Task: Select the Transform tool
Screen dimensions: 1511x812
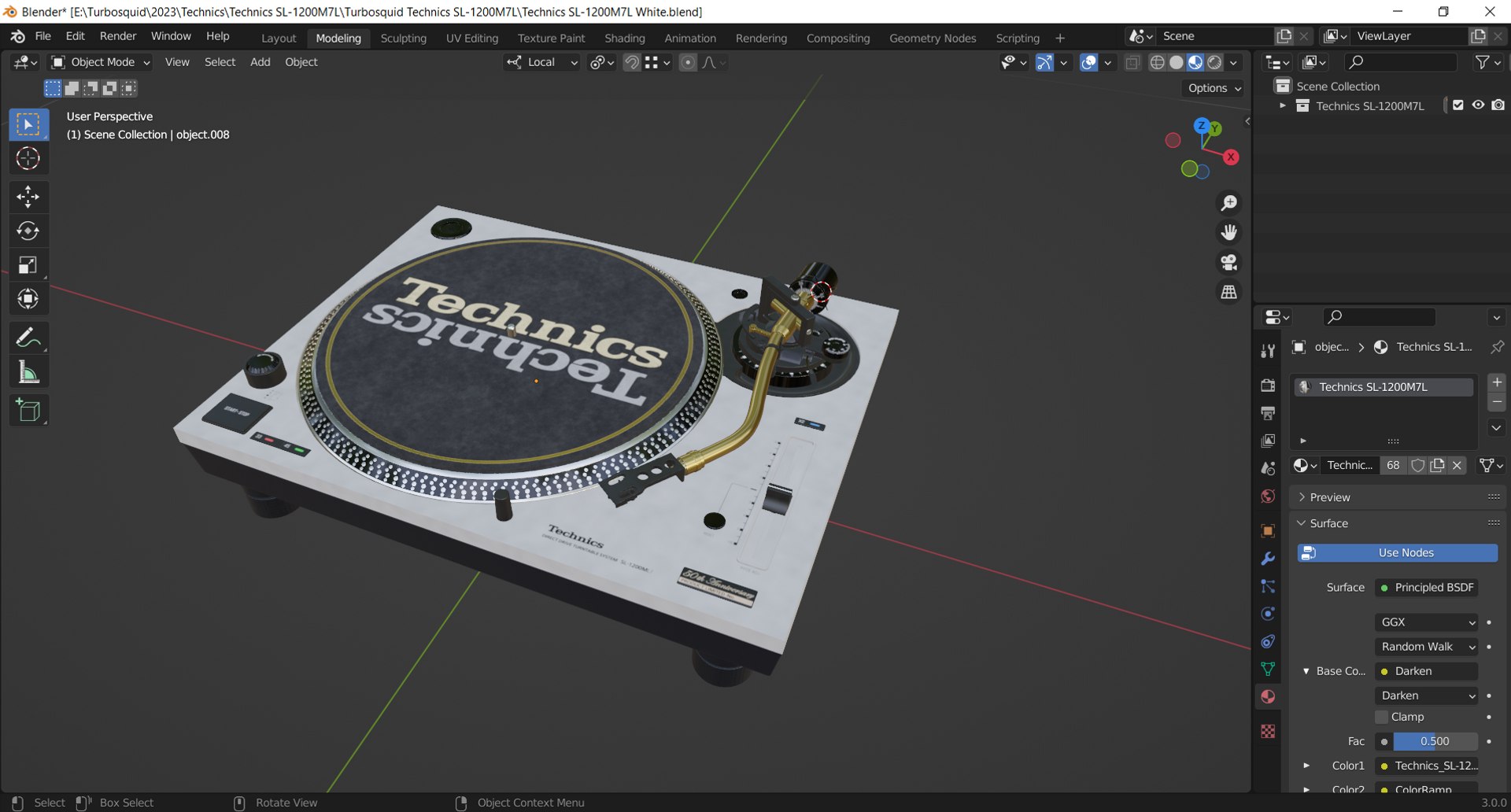Action: 28,299
